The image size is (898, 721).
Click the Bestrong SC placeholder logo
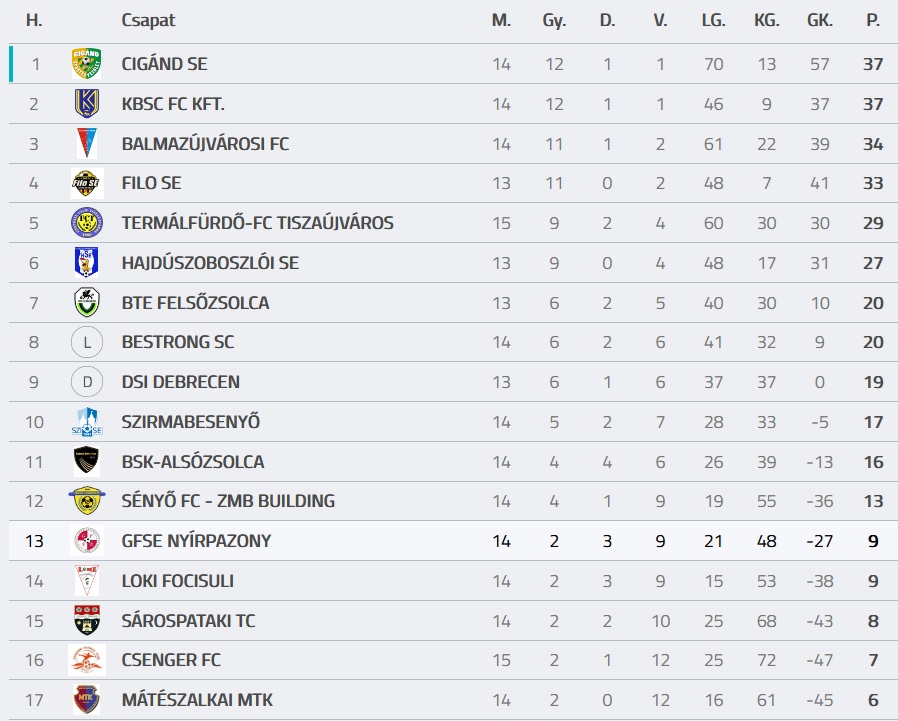point(87,342)
